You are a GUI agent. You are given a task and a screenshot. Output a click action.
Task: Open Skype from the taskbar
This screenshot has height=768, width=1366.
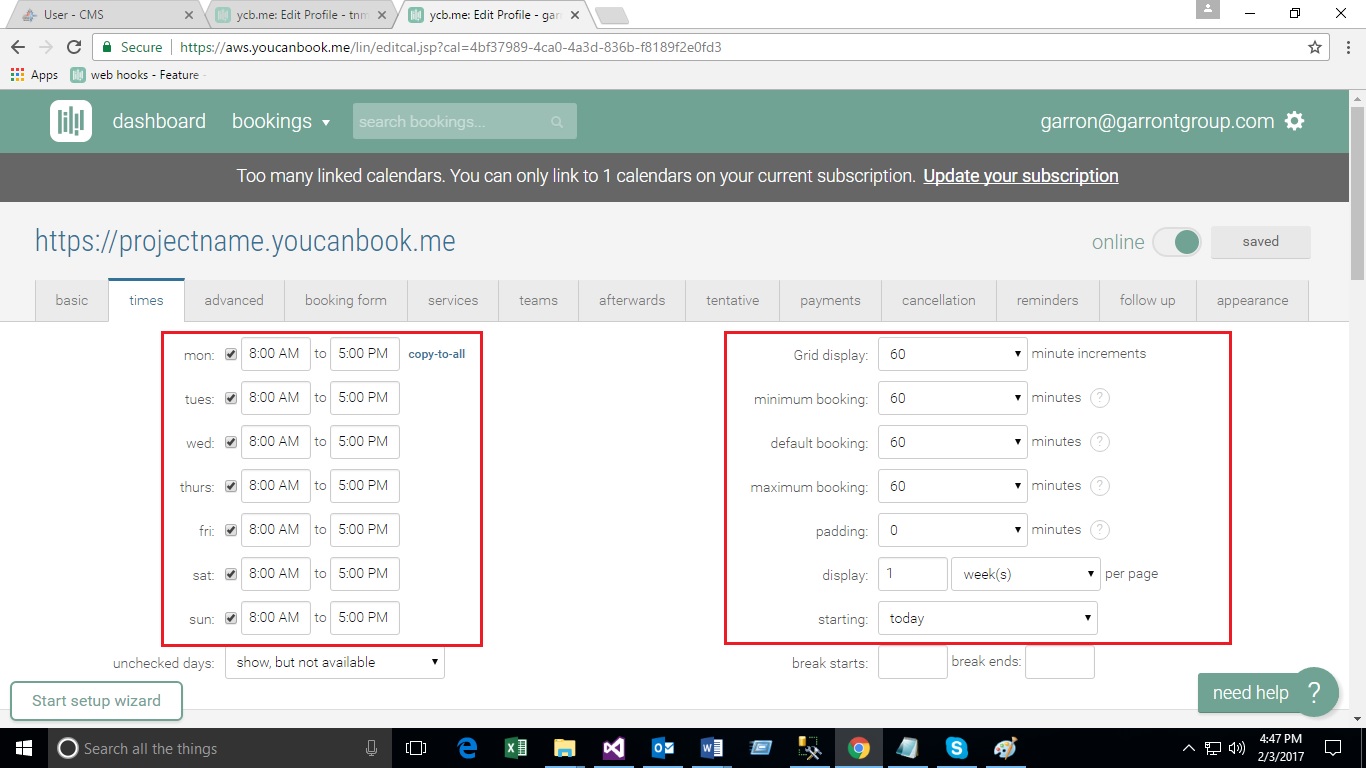coord(957,748)
